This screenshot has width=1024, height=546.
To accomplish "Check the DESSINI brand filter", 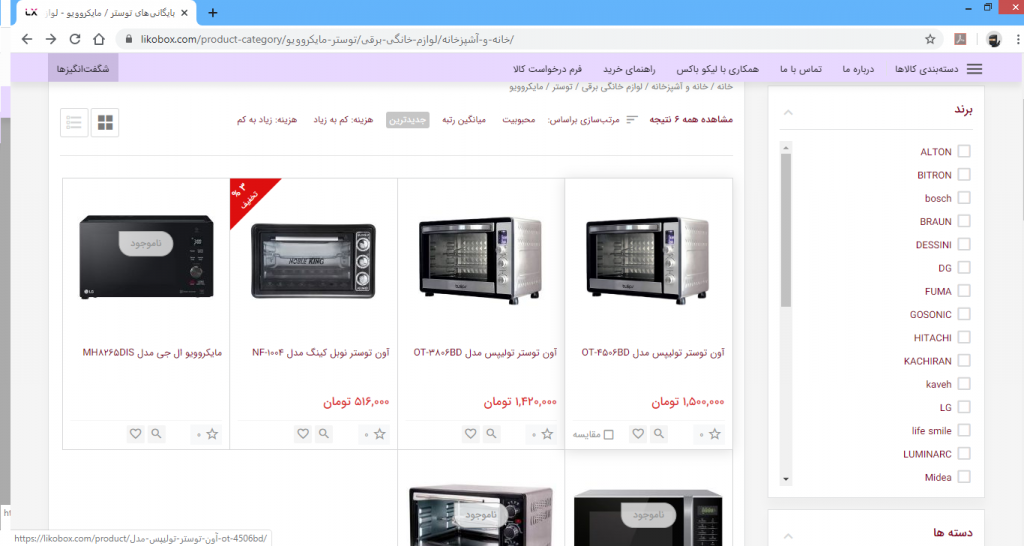I will point(964,244).
